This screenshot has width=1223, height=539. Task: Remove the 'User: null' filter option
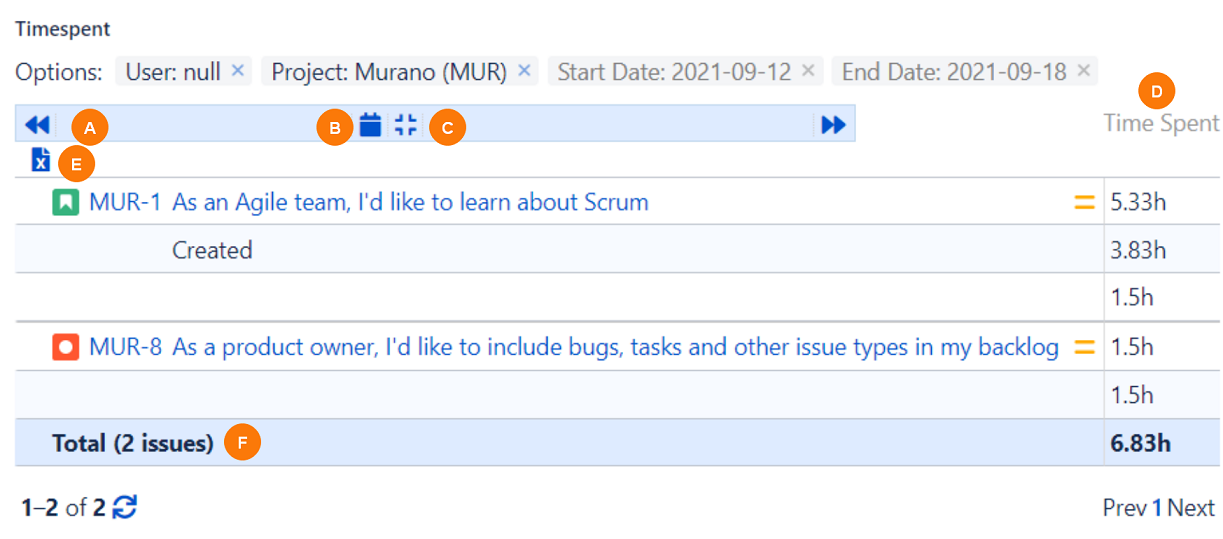click(x=238, y=71)
